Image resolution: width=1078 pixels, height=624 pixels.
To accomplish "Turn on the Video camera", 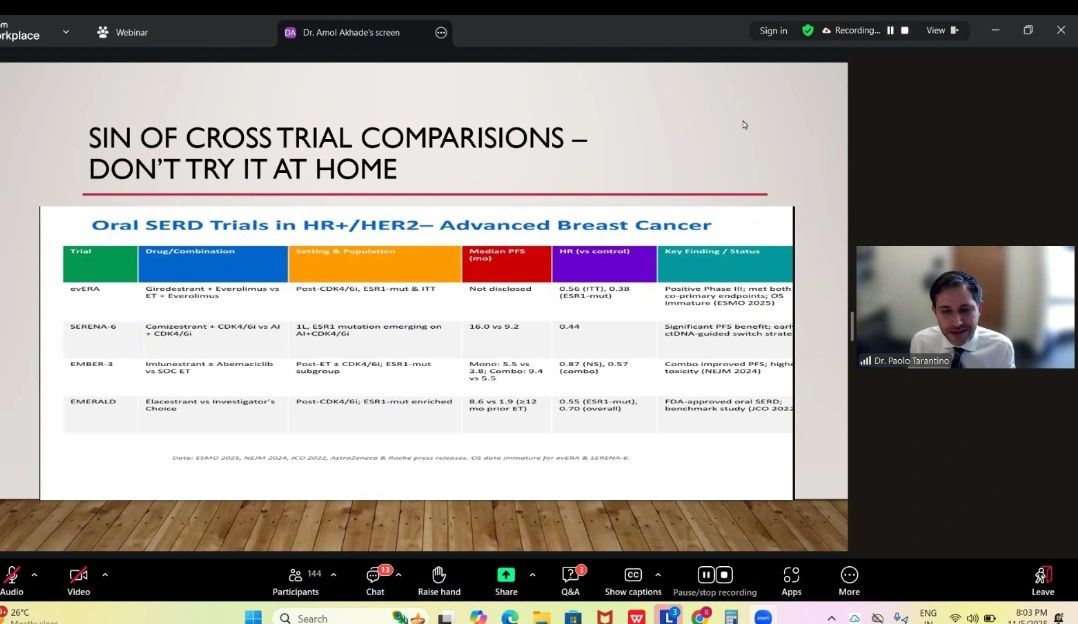I will [78, 575].
